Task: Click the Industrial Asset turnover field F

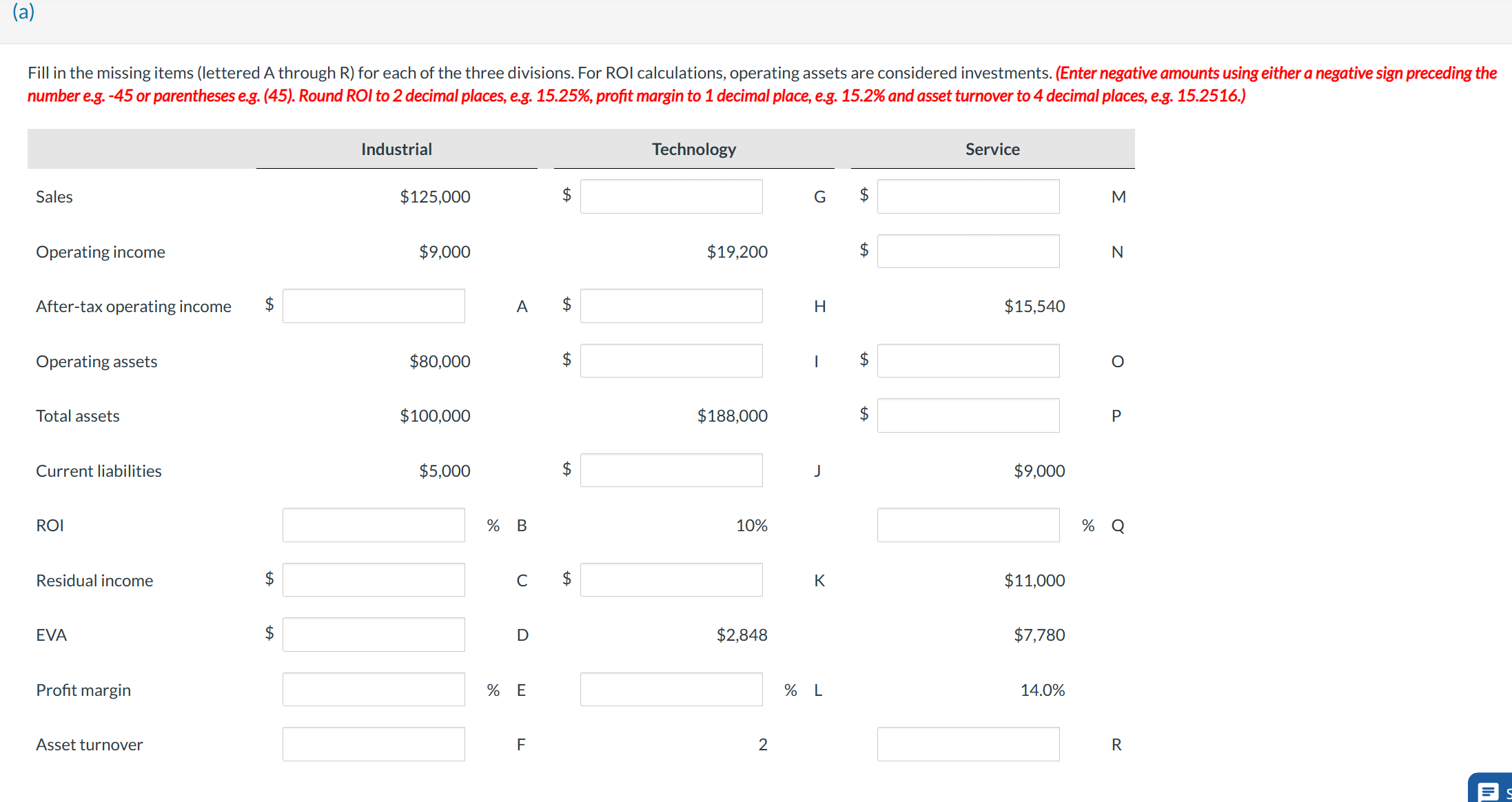Action: [374, 744]
